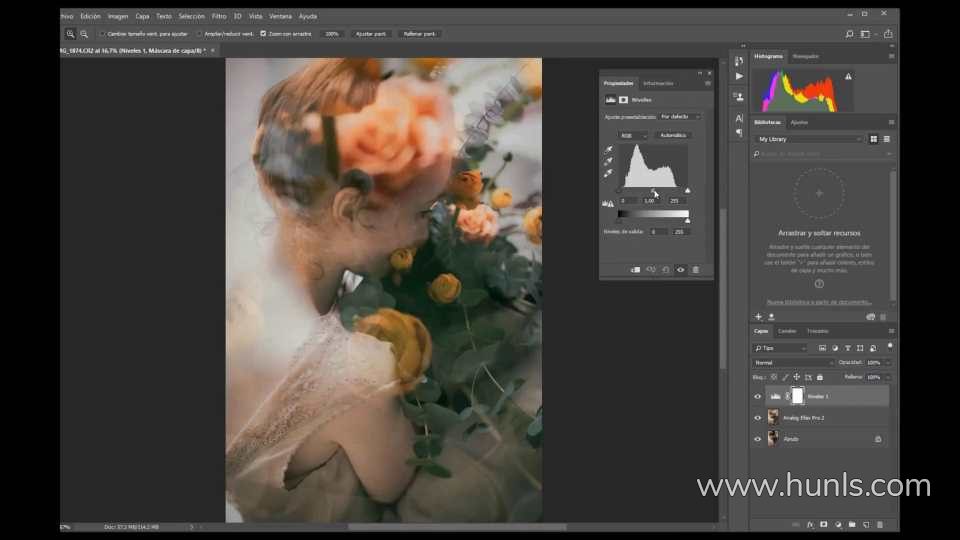Click the black point eyedropper in Levels
Viewport: 960px width, 540px height.
click(x=607, y=150)
